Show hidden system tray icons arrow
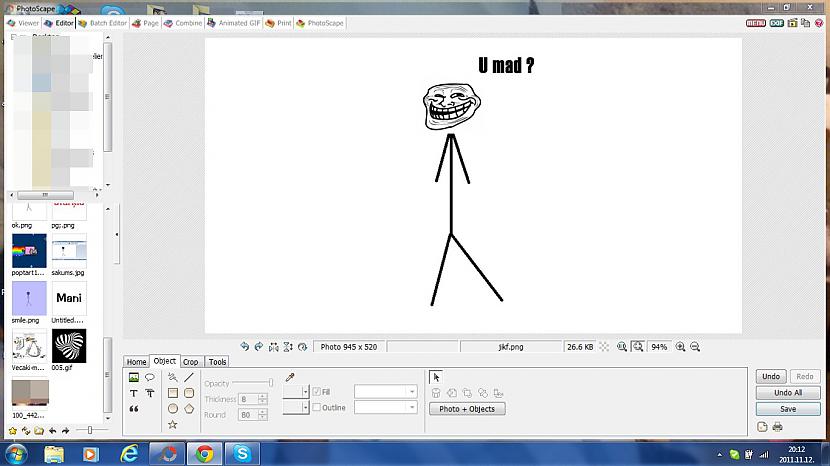Viewport: 830px width, 466px height. (x=719, y=455)
